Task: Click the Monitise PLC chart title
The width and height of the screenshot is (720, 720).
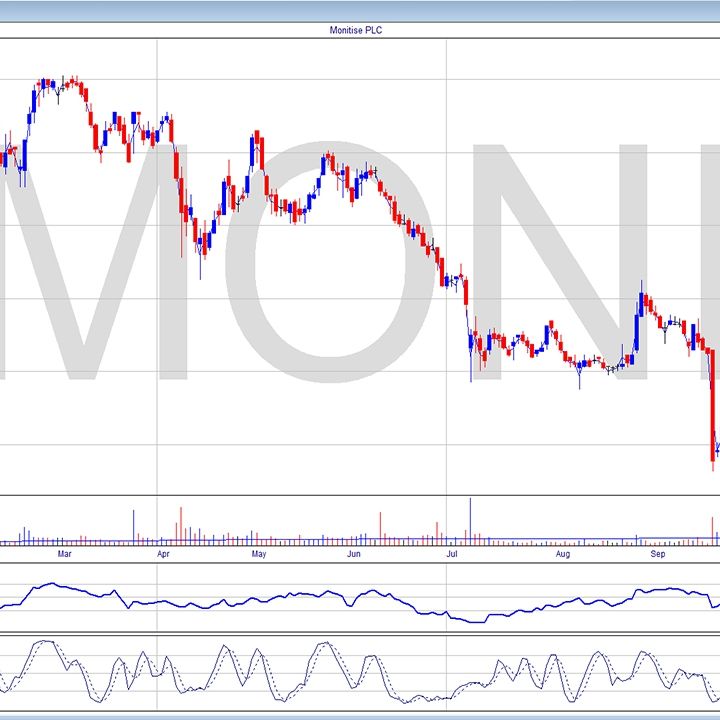Action: [x=356, y=31]
